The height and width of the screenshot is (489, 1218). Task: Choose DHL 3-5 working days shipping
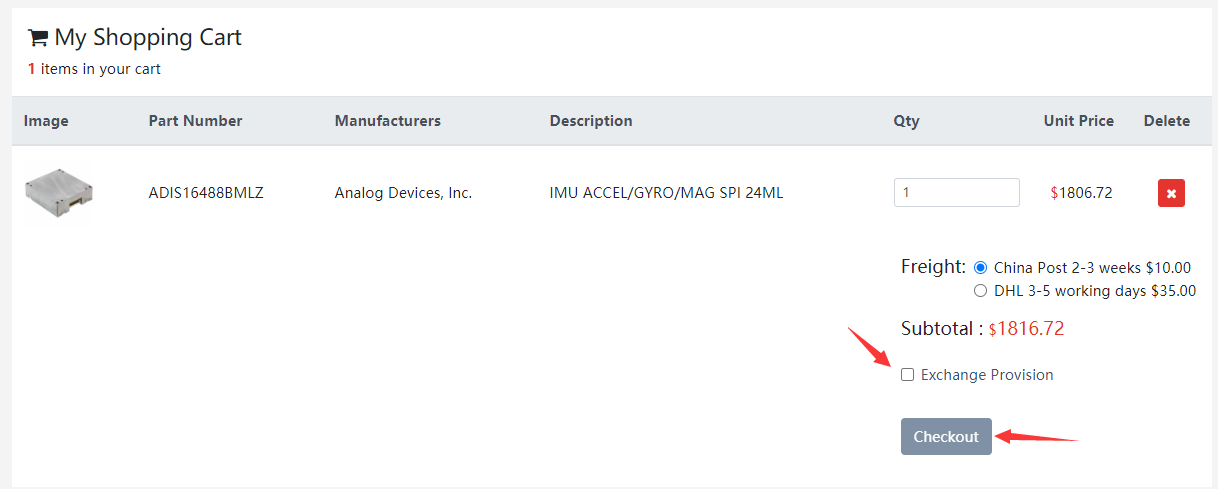980,291
